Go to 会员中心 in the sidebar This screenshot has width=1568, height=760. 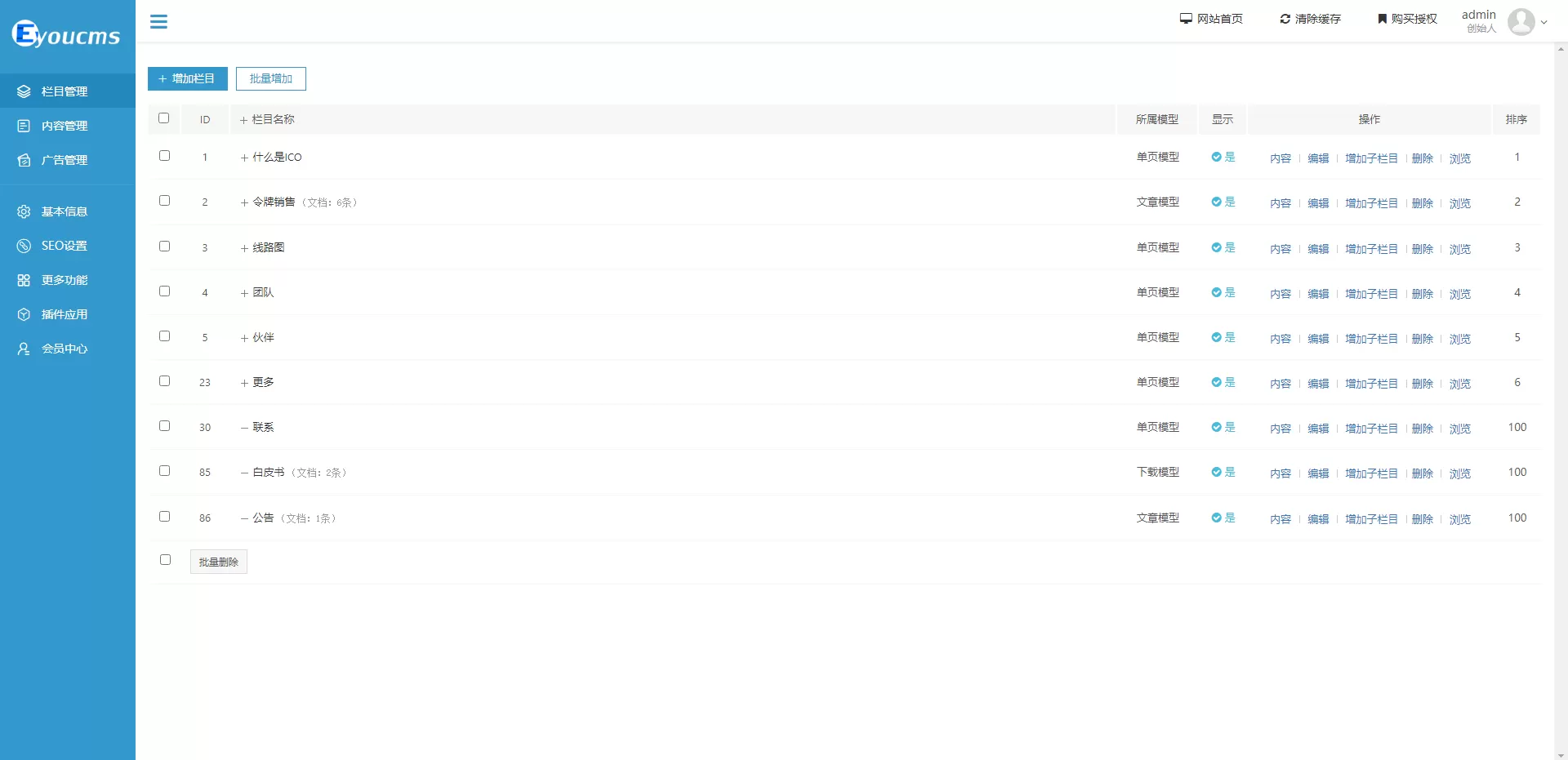coord(64,349)
